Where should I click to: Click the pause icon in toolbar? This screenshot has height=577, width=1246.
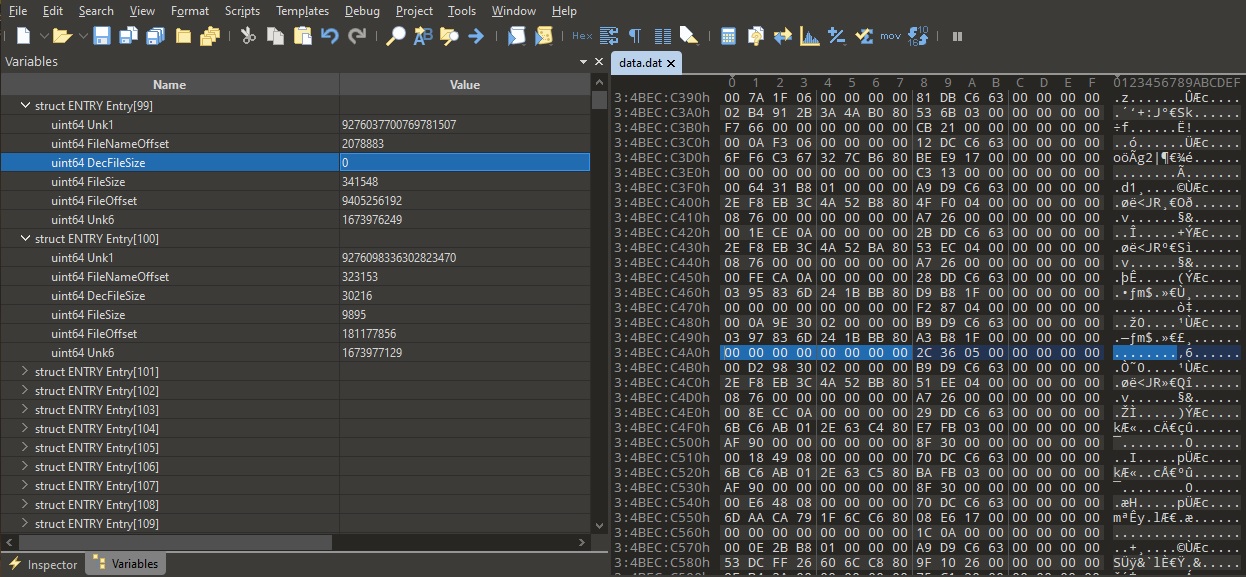[x=957, y=36]
